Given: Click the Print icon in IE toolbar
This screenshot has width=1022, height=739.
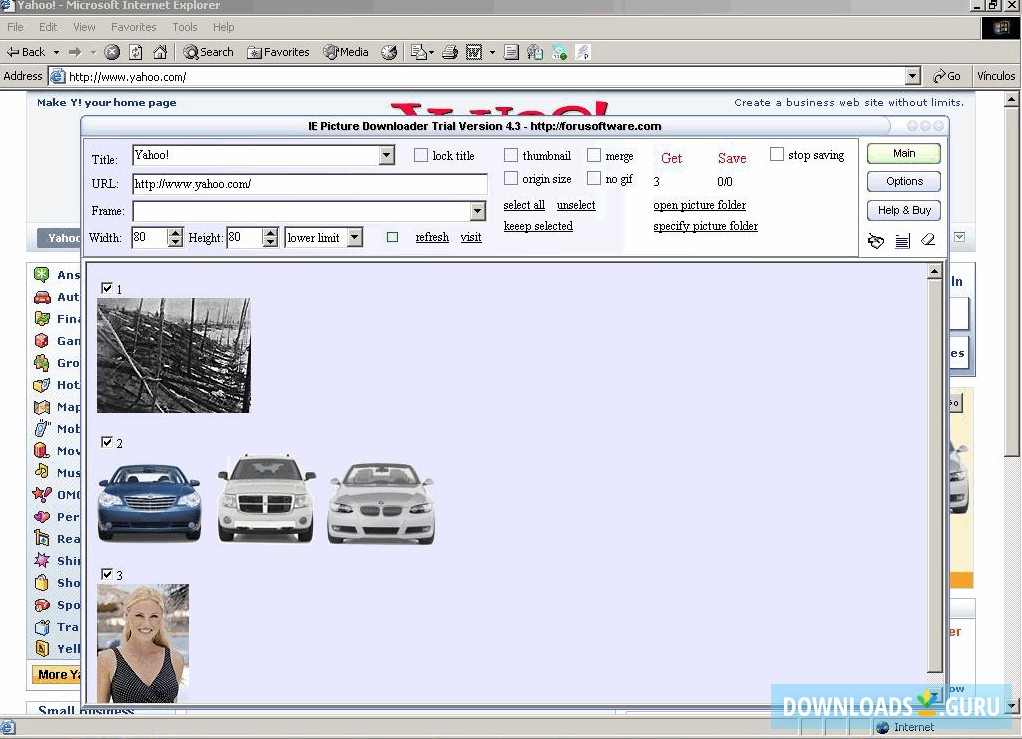Looking at the screenshot, I should click(450, 52).
